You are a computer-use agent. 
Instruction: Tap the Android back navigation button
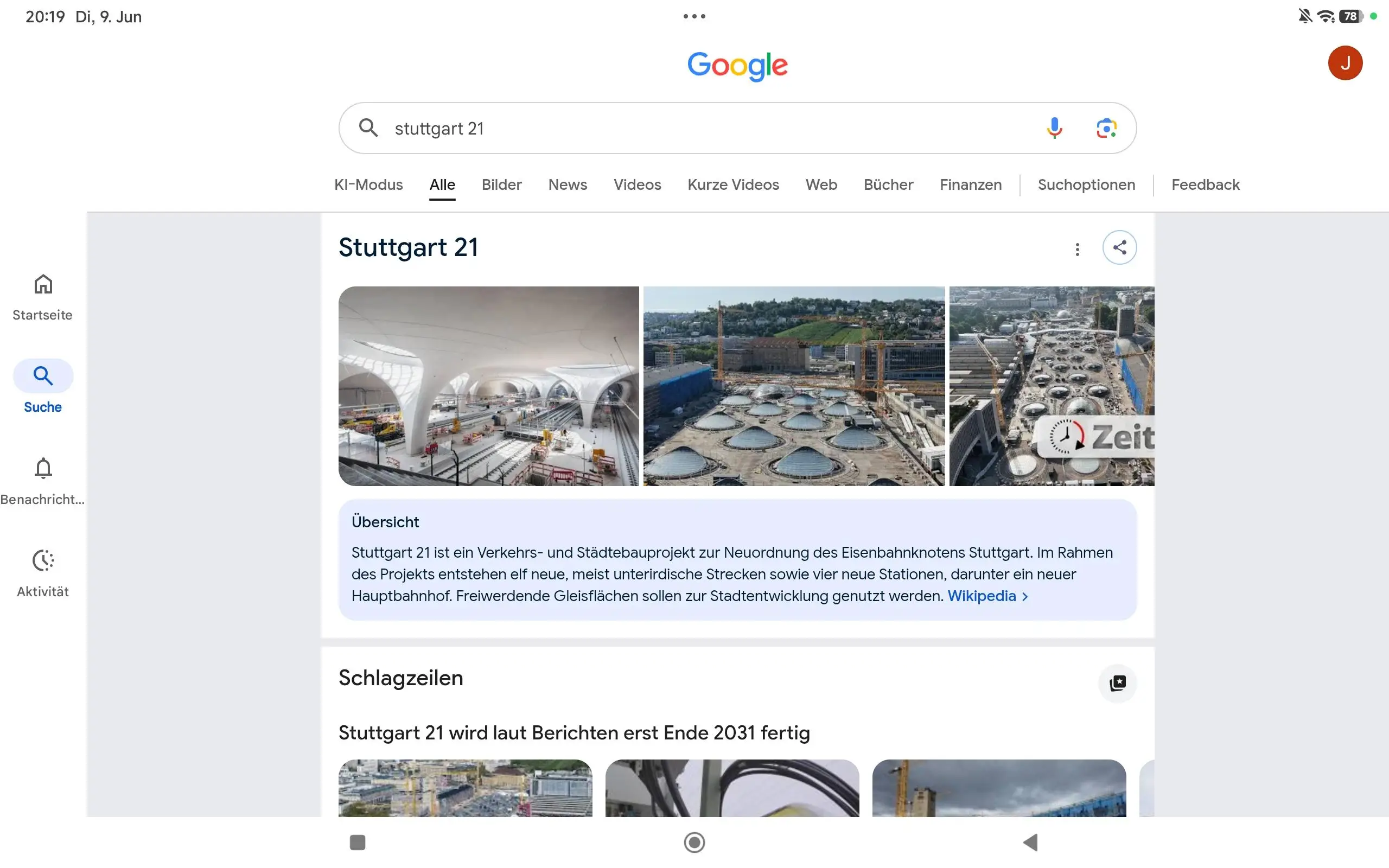click(1031, 842)
